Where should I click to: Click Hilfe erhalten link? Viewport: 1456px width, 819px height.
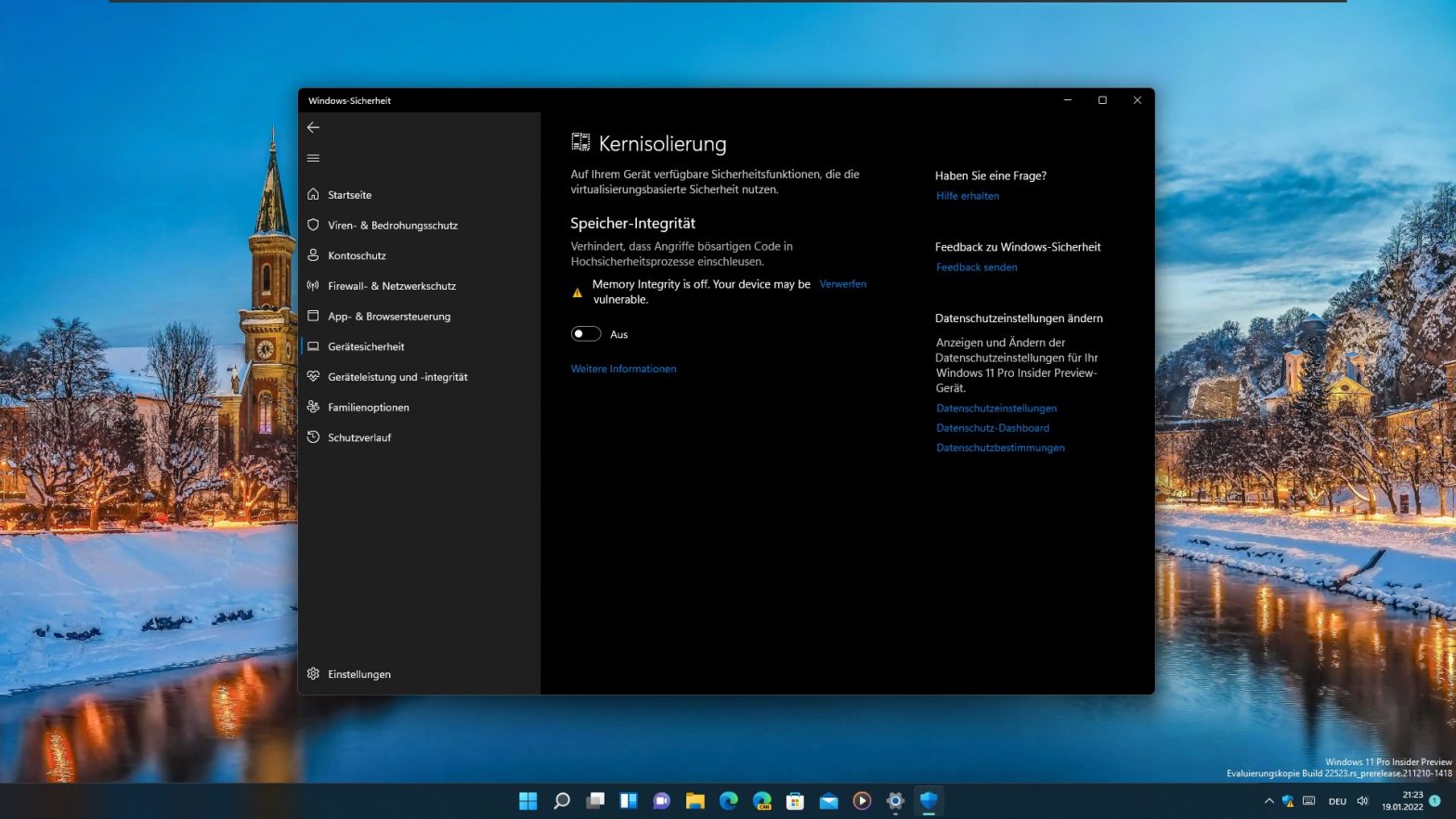click(968, 196)
